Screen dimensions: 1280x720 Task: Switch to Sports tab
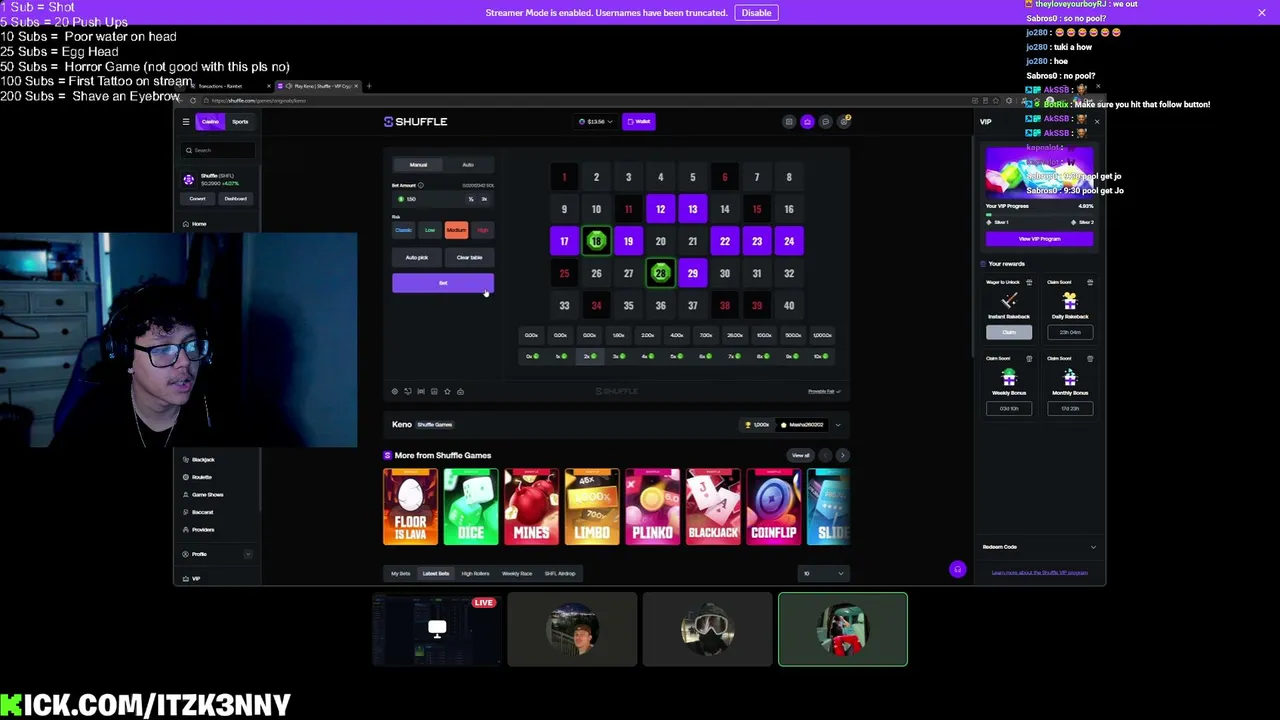[240, 122]
